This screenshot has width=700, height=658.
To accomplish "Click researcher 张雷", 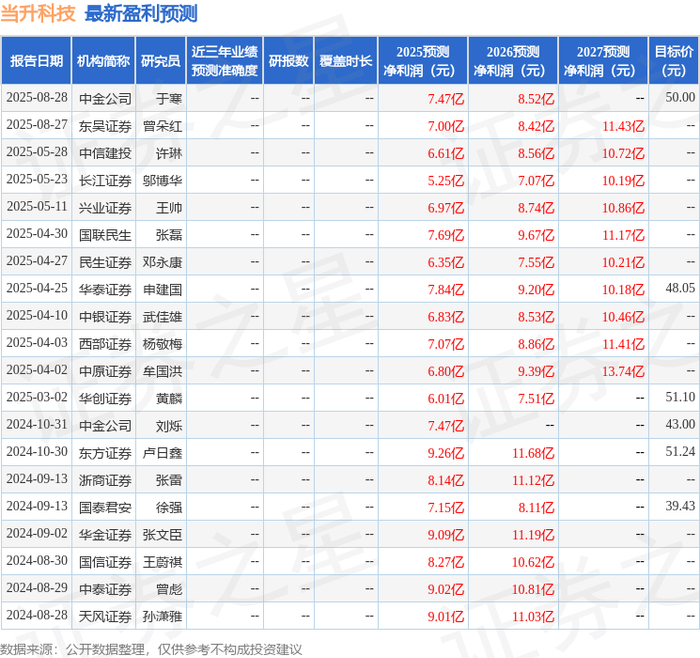I will (x=169, y=480).
